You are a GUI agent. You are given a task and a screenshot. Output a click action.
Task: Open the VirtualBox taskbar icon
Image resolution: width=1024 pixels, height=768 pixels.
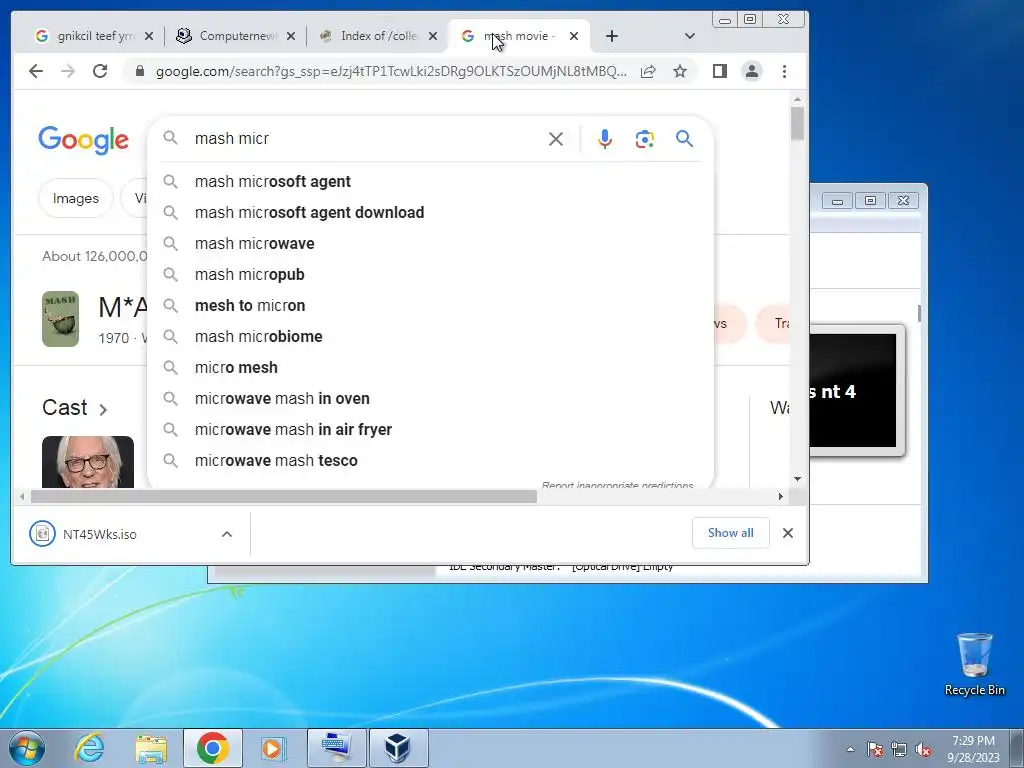pos(398,748)
